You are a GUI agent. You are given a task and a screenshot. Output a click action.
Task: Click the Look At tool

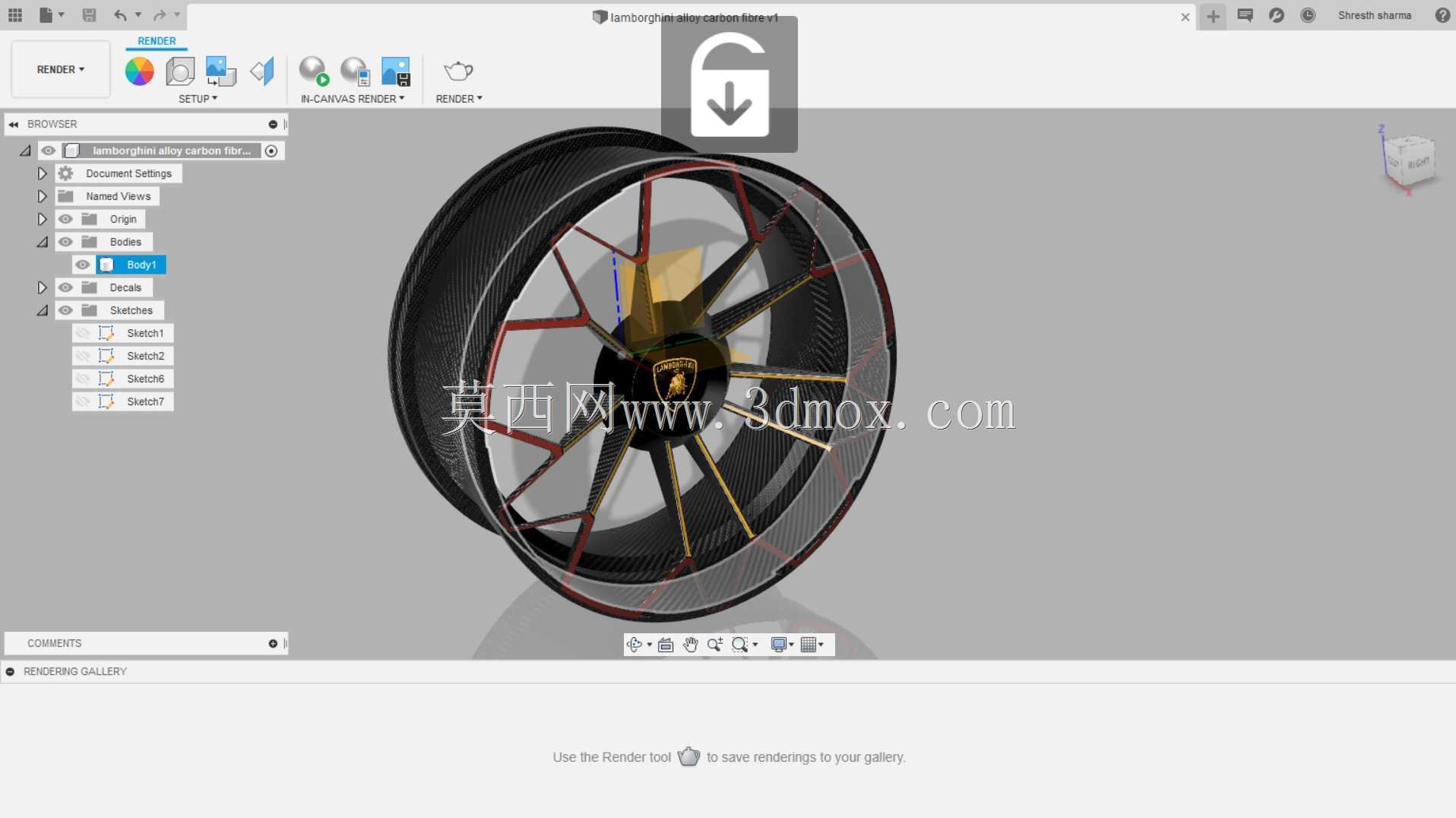pyautogui.click(x=666, y=645)
